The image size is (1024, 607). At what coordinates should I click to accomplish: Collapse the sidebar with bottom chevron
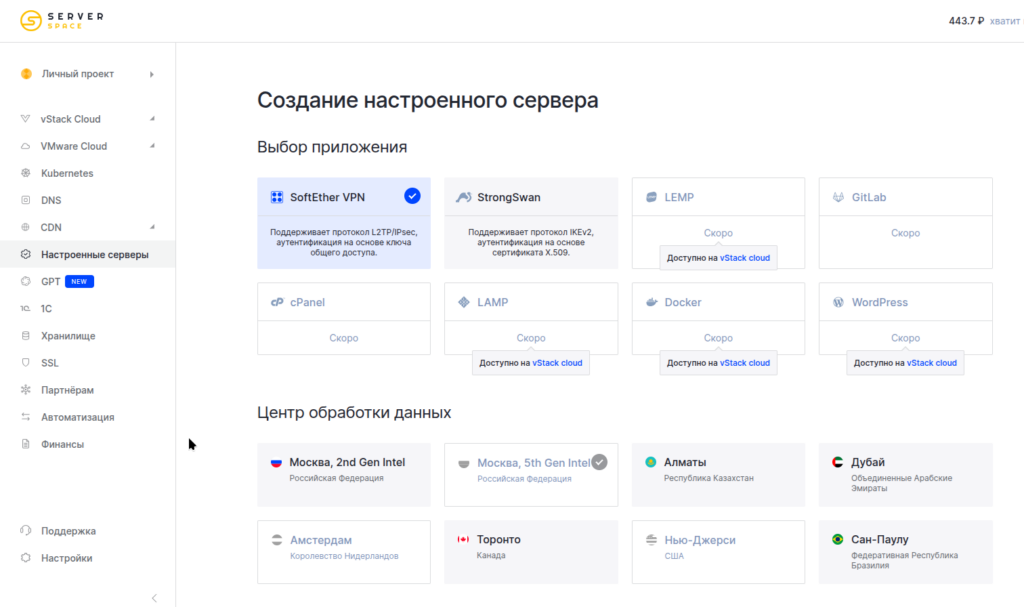point(154,598)
